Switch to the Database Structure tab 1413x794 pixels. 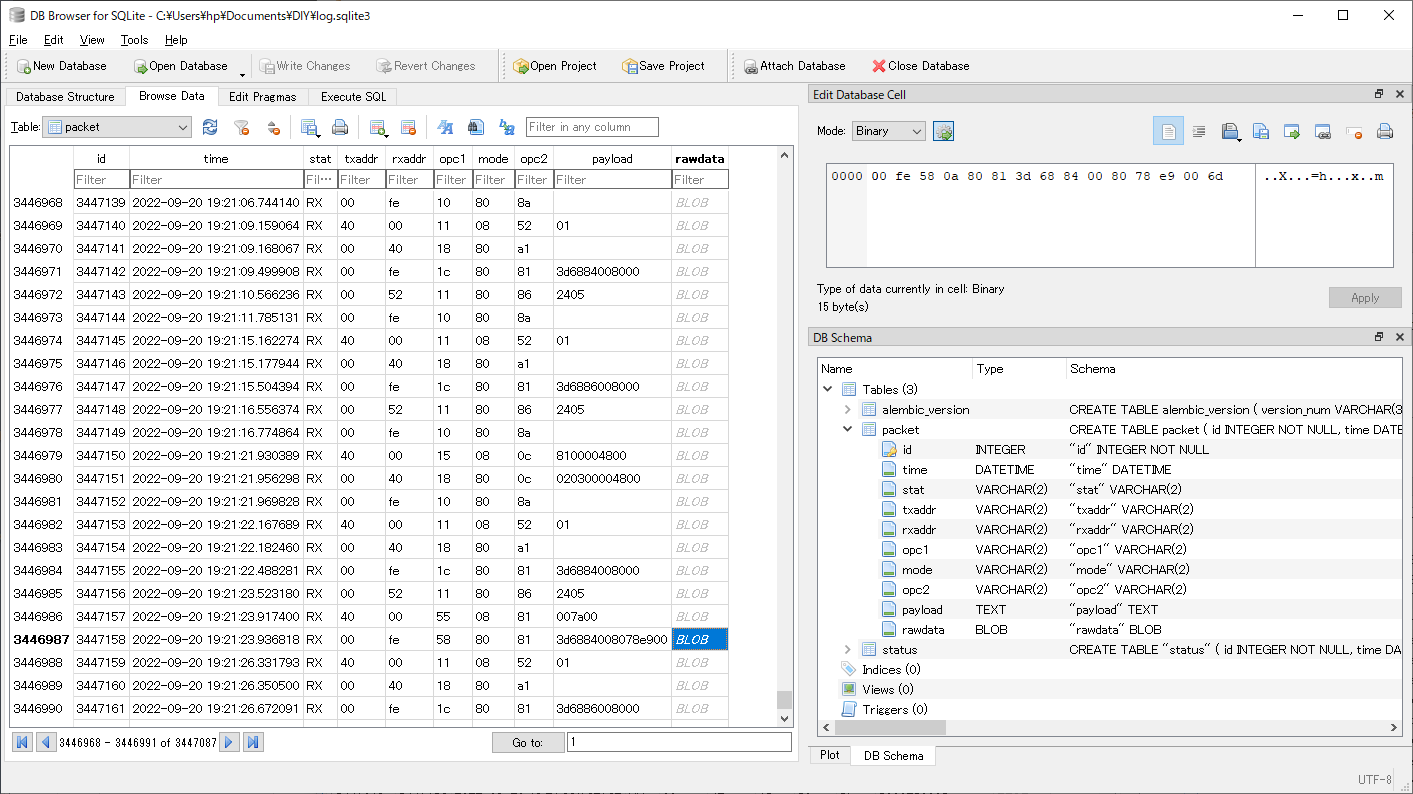[65, 97]
